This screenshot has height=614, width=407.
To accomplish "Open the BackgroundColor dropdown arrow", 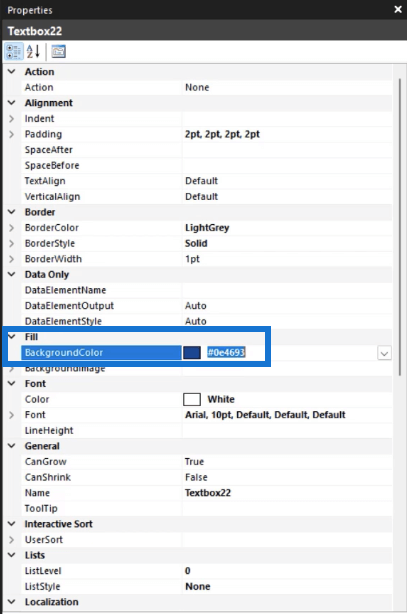I will pos(384,354).
